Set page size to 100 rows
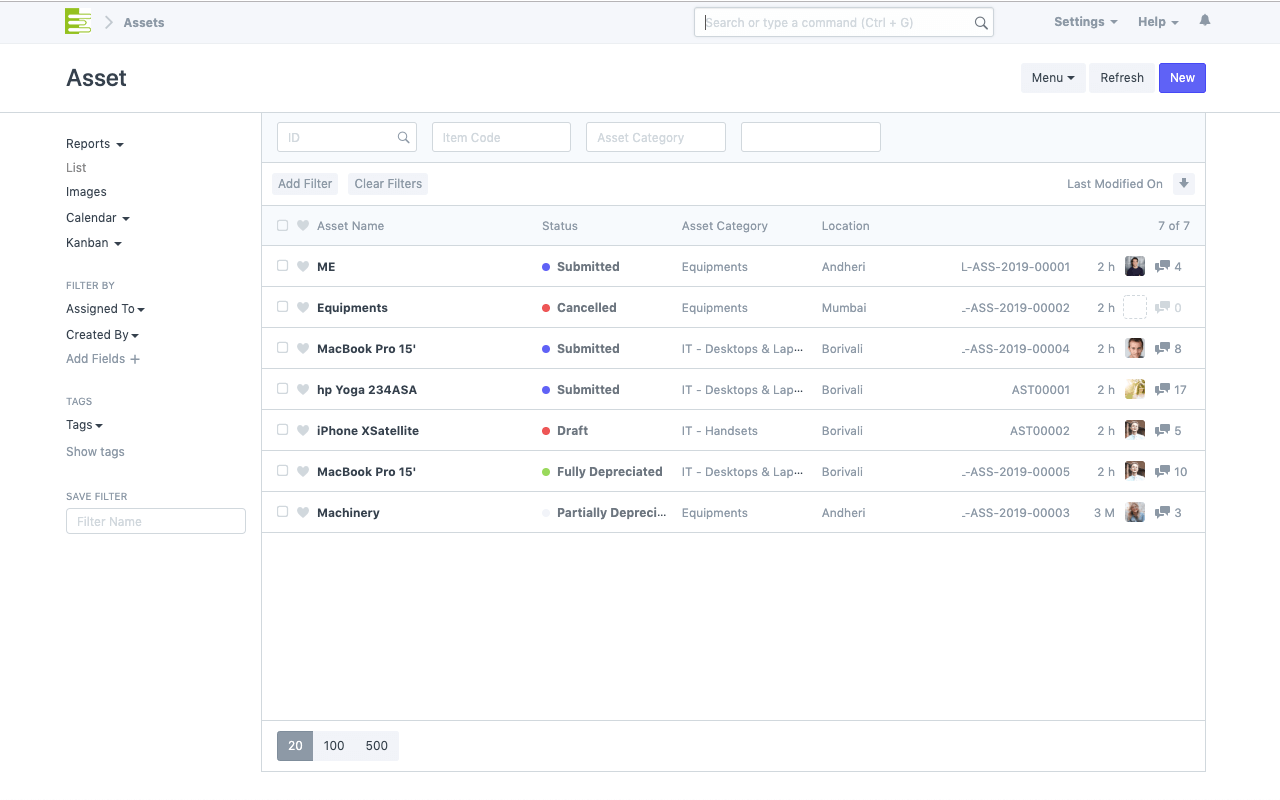Viewport: 1280px width, 800px height. pos(334,746)
